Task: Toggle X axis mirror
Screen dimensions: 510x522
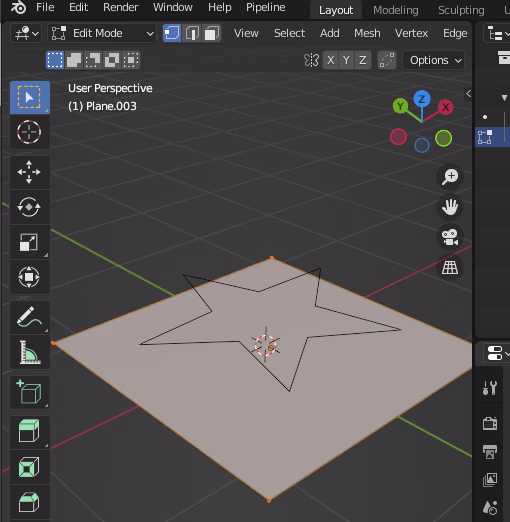Action: (330, 60)
